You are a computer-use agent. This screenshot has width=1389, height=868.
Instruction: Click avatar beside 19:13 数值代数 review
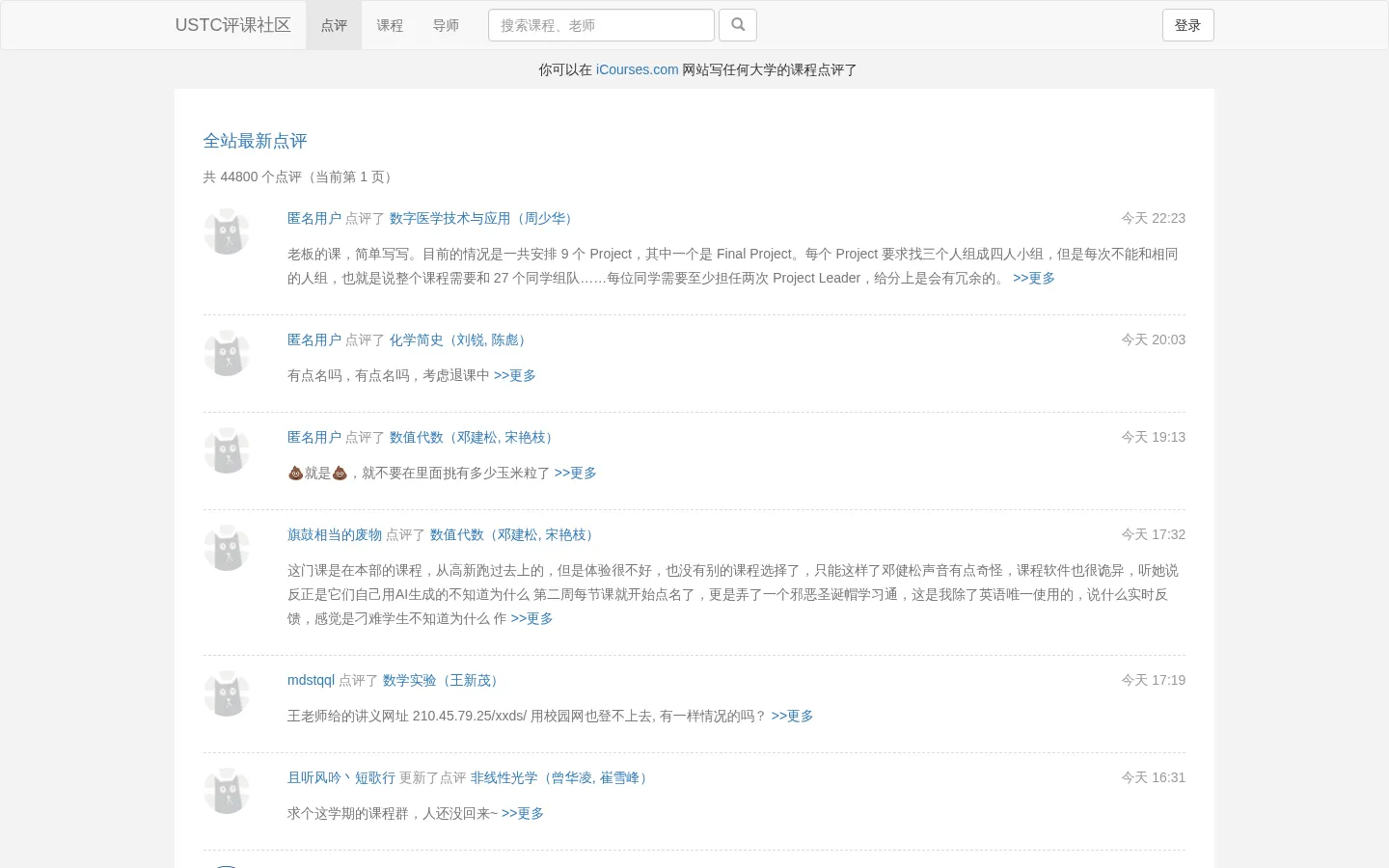pos(227,450)
